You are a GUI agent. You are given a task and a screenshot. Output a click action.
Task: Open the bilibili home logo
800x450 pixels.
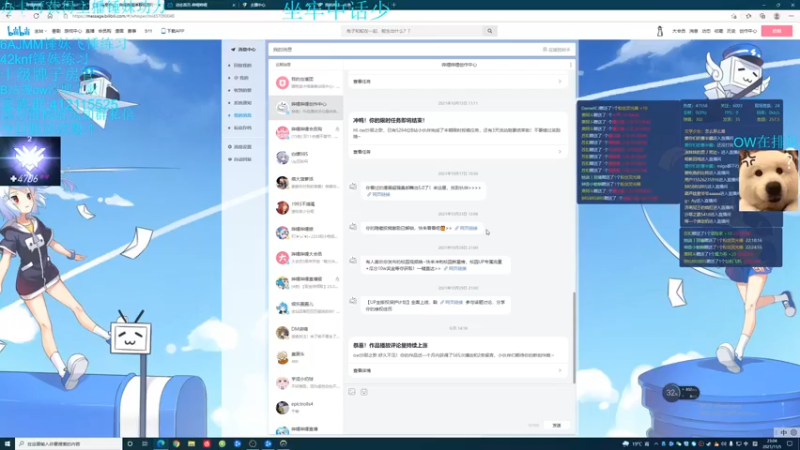pos(18,31)
